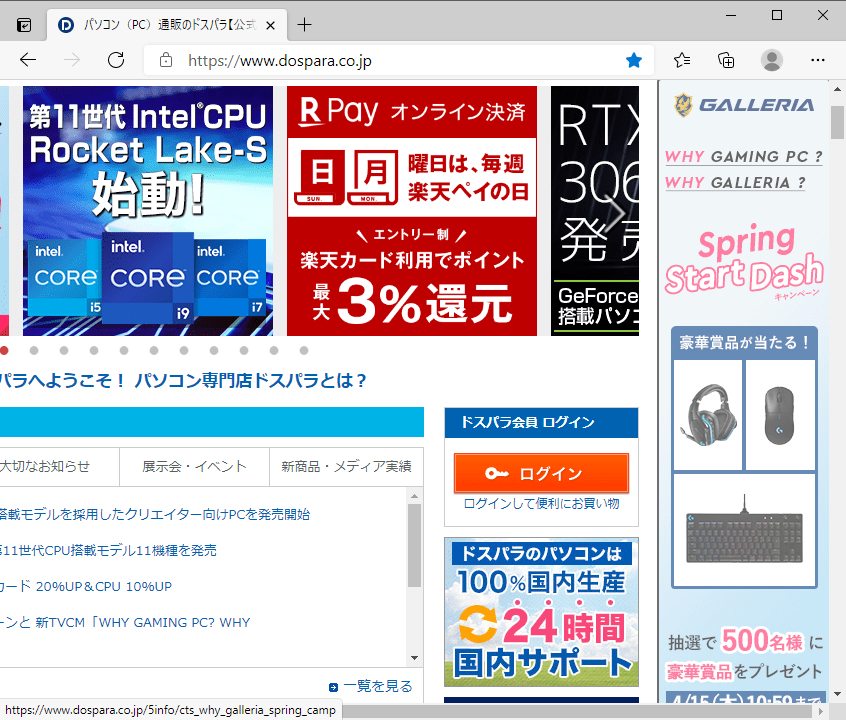Select the seventh carousel dot
846x720 pixels.
(x=184, y=351)
